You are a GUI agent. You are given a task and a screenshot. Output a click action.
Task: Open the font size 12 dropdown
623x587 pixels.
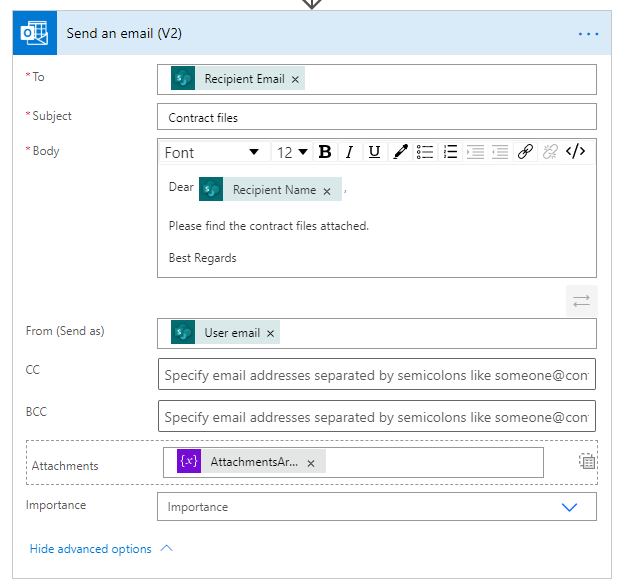coord(292,153)
